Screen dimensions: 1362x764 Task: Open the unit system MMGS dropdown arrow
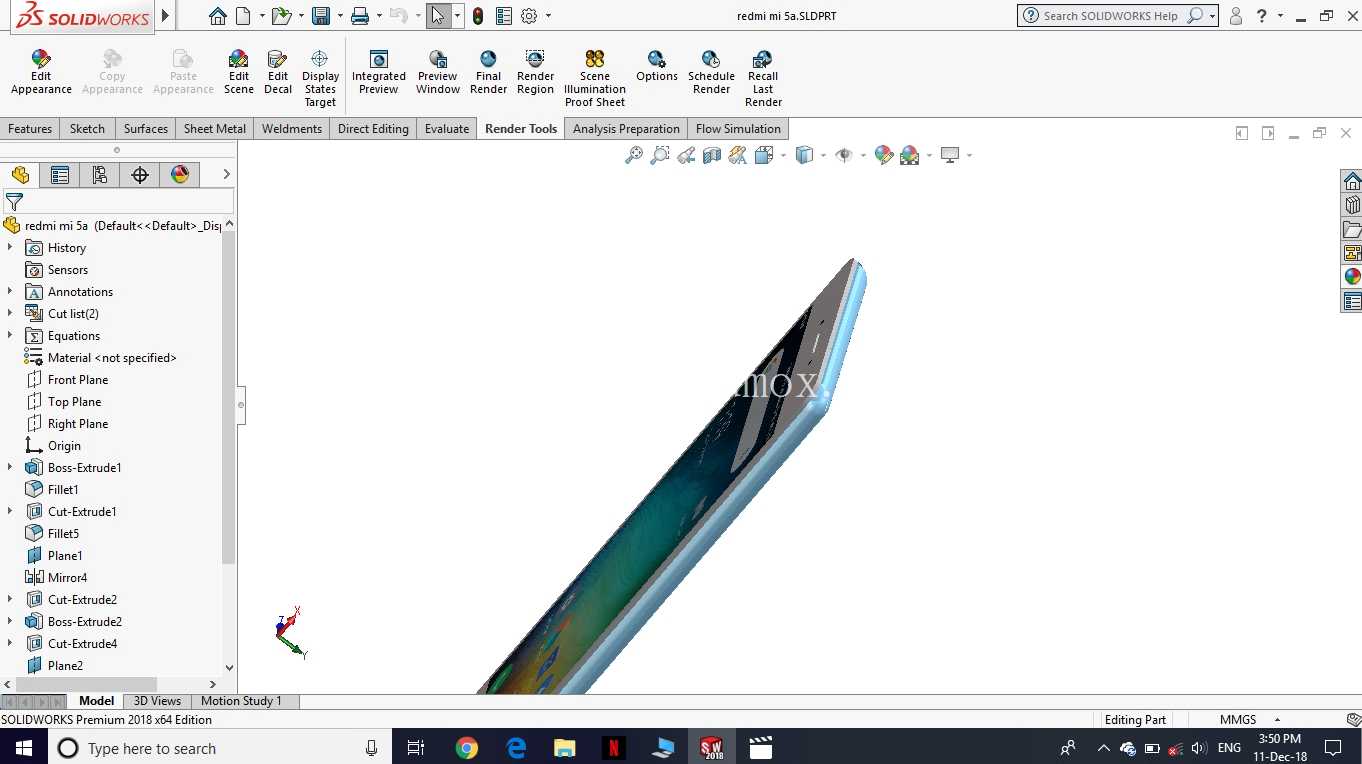tap(1277, 720)
